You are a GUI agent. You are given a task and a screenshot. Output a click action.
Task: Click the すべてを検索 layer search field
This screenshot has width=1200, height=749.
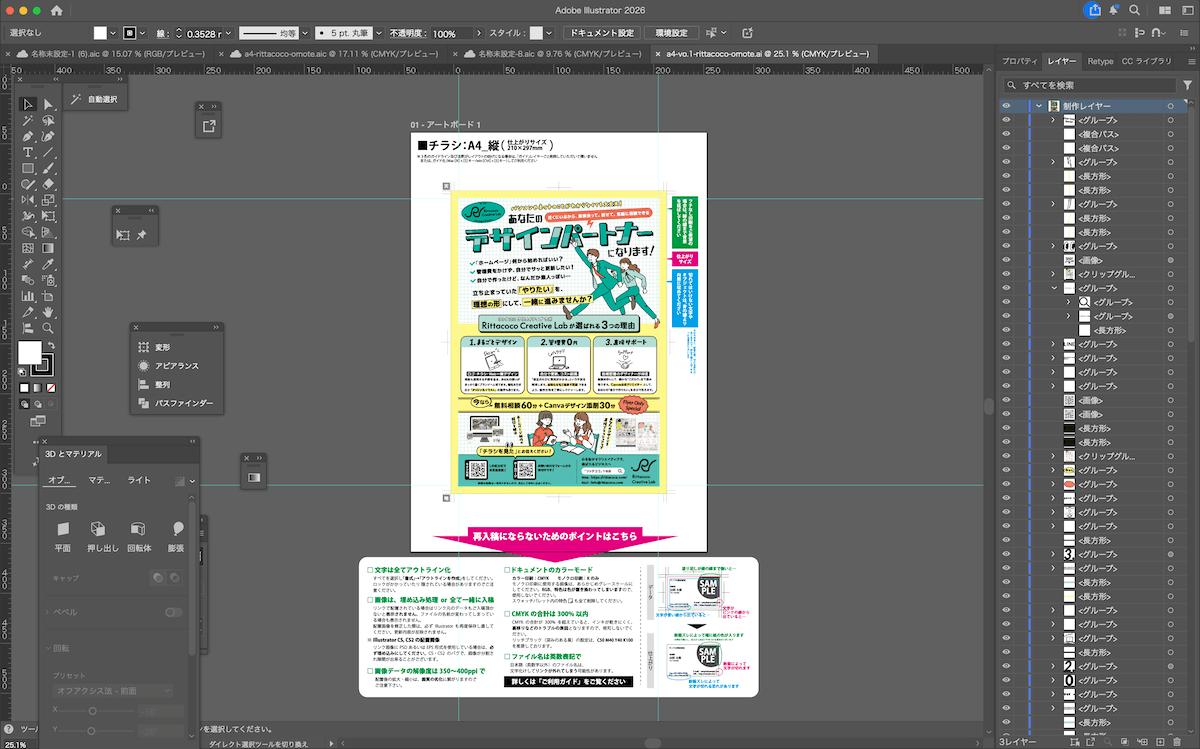(x=1090, y=86)
